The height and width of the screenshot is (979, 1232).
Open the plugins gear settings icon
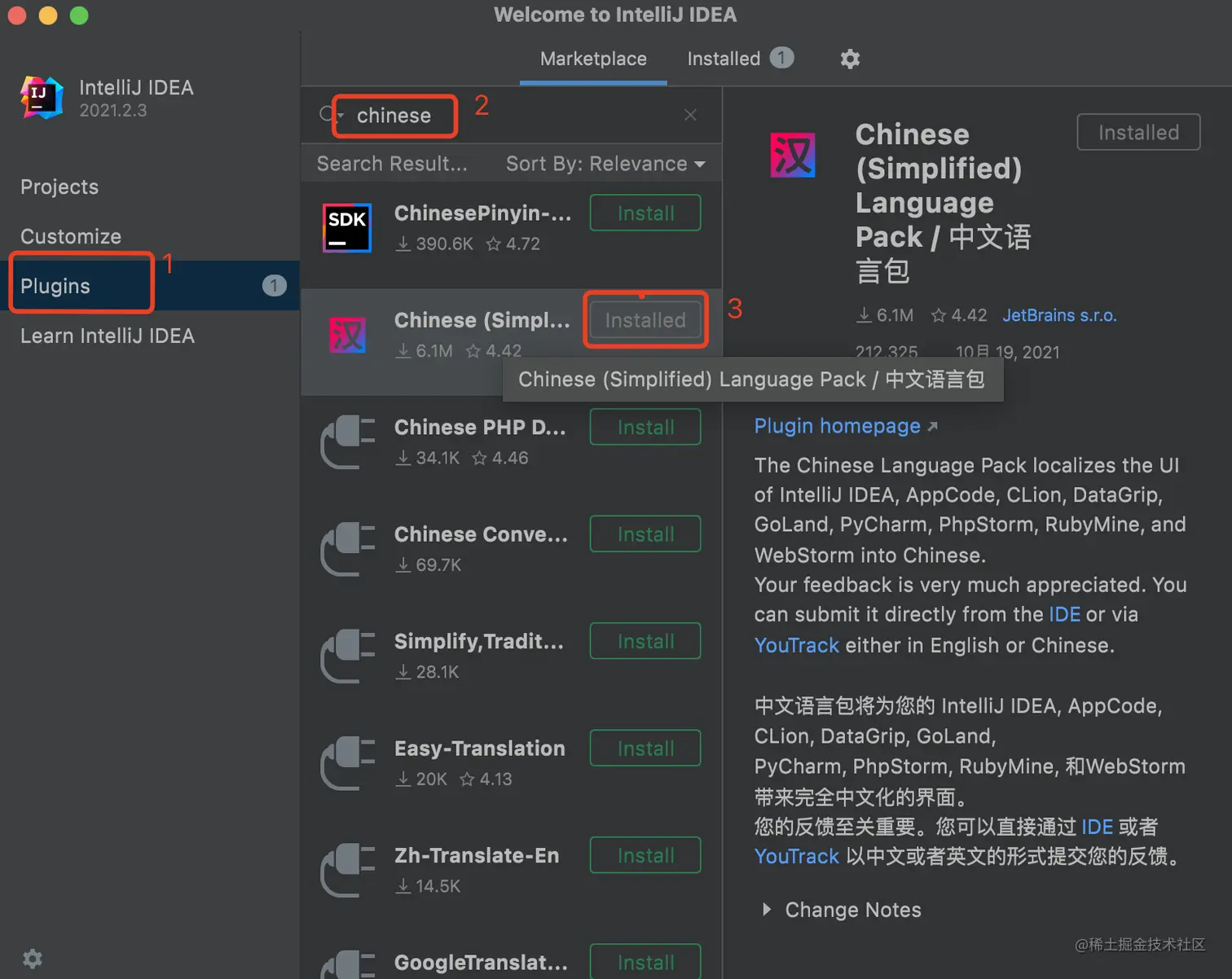point(850,59)
